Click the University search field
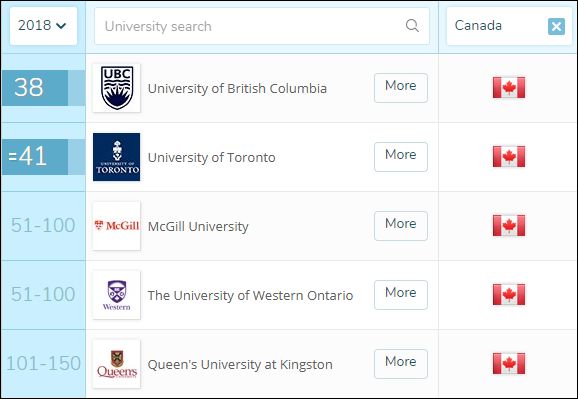Image resolution: width=578 pixels, height=399 pixels. click(262, 26)
